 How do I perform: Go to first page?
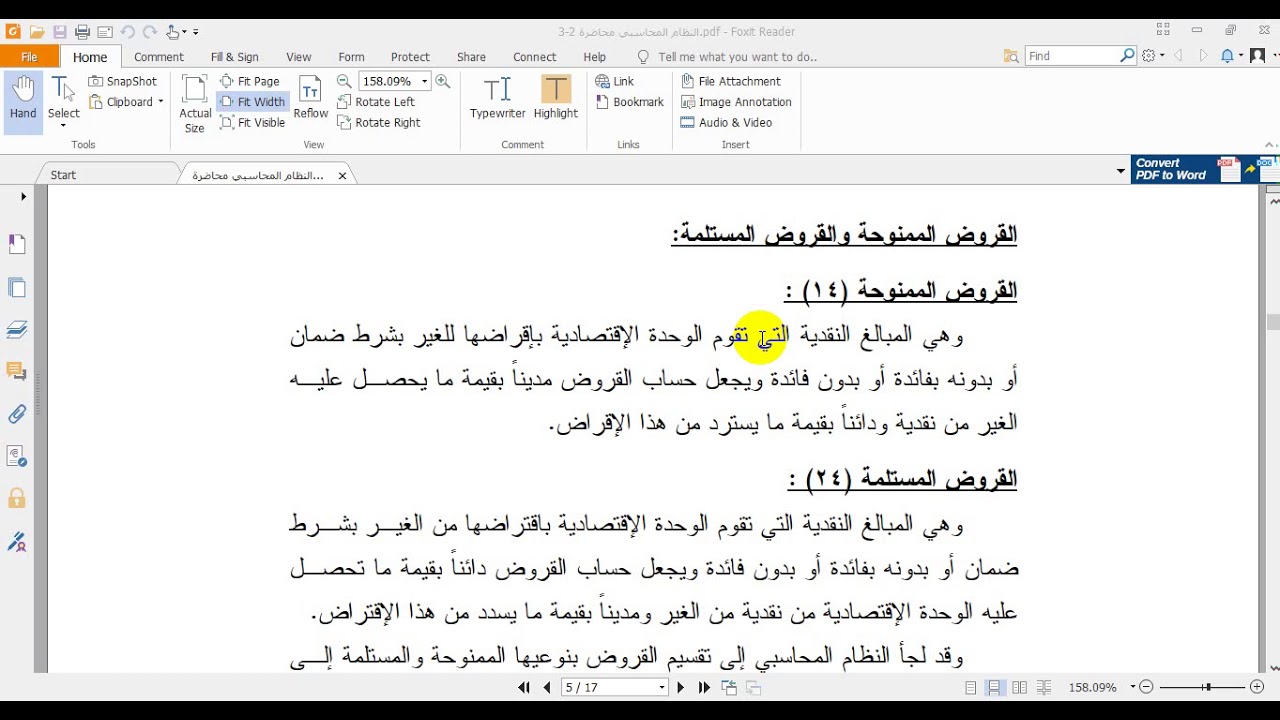524,688
